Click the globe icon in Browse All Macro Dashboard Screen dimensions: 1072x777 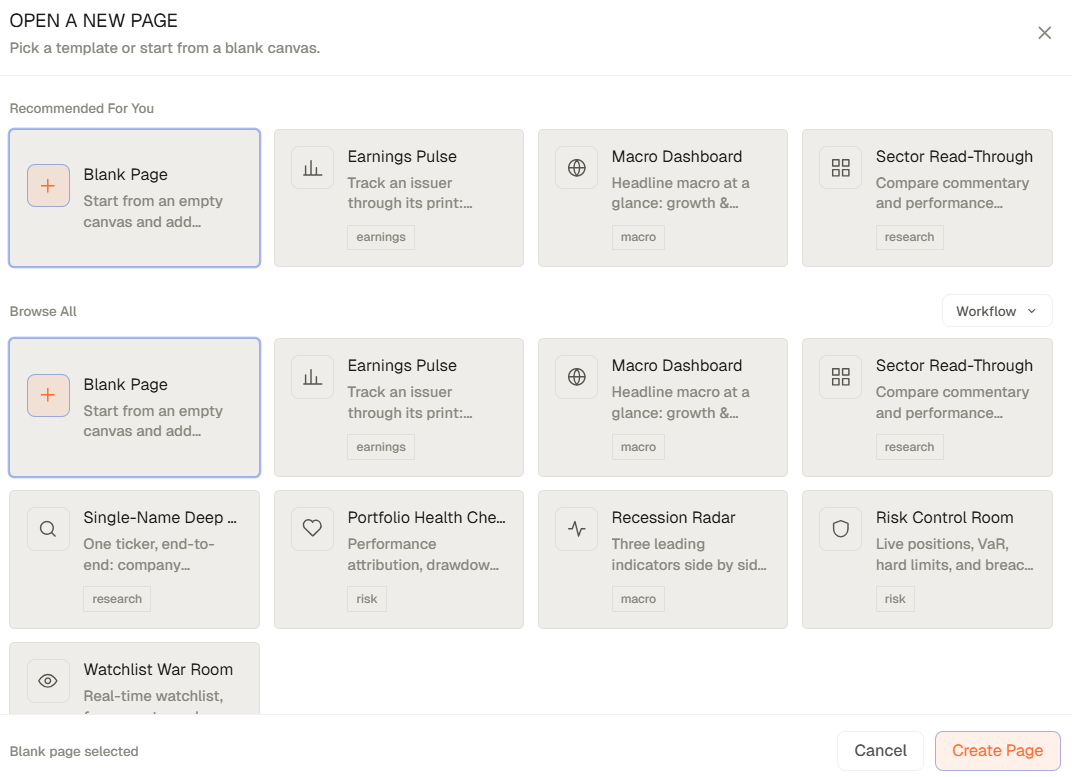[x=576, y=377]
